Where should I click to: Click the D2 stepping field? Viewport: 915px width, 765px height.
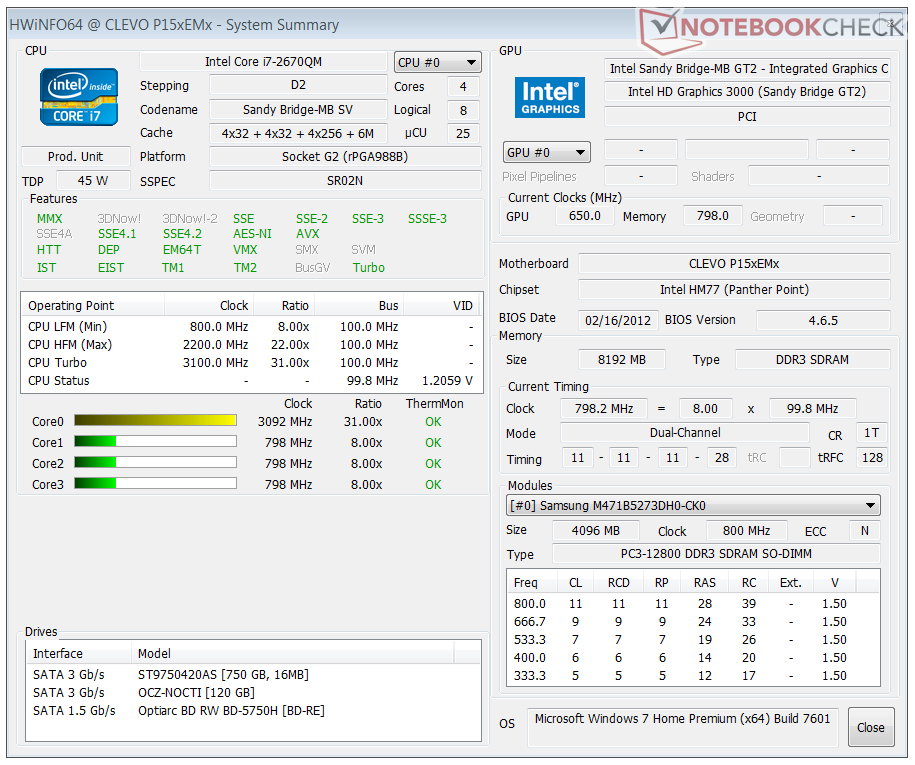tap(298, 85)
